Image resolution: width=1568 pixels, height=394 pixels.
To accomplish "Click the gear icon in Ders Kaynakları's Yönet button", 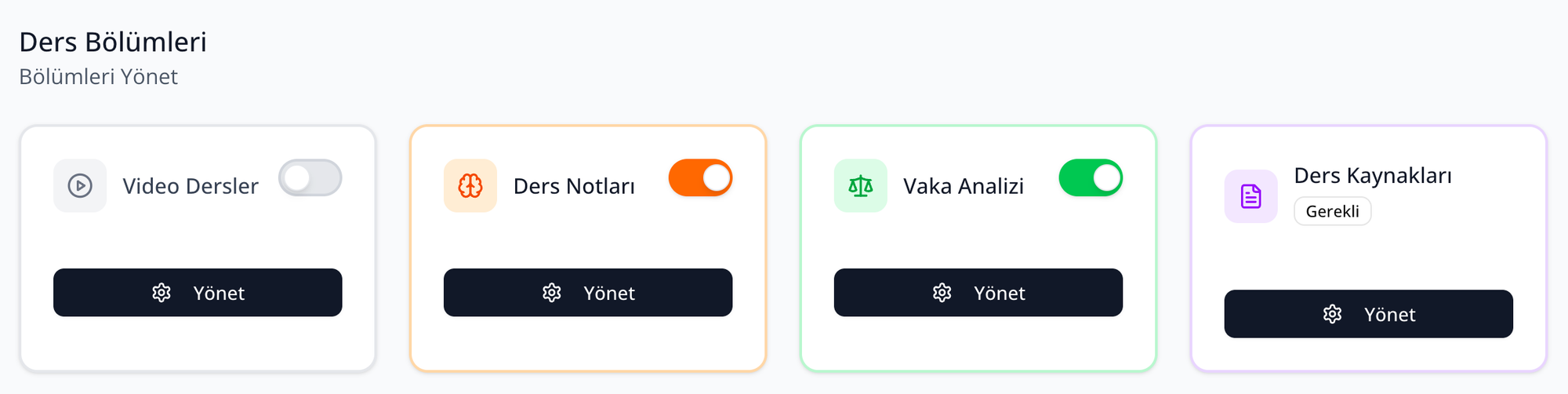I will 1332,314.
